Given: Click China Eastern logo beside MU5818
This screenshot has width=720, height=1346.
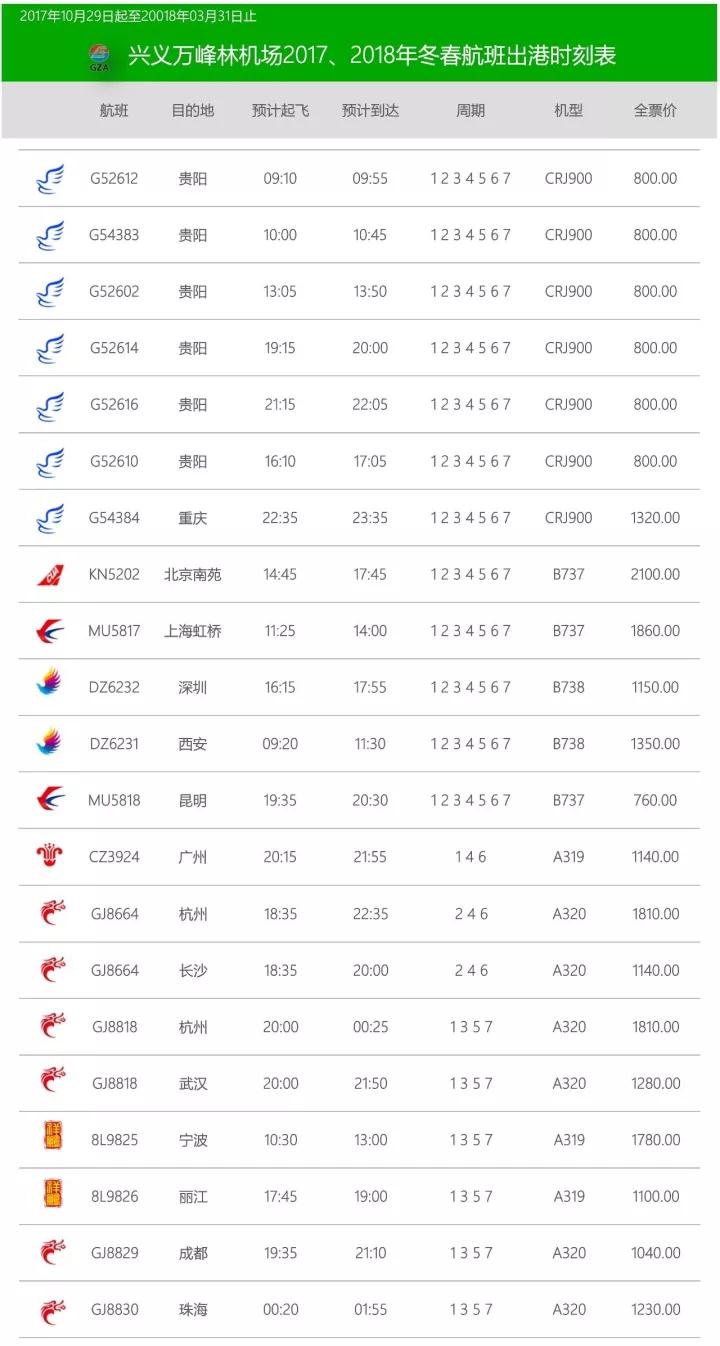Looking at the screenshot, I should (50, 801).
